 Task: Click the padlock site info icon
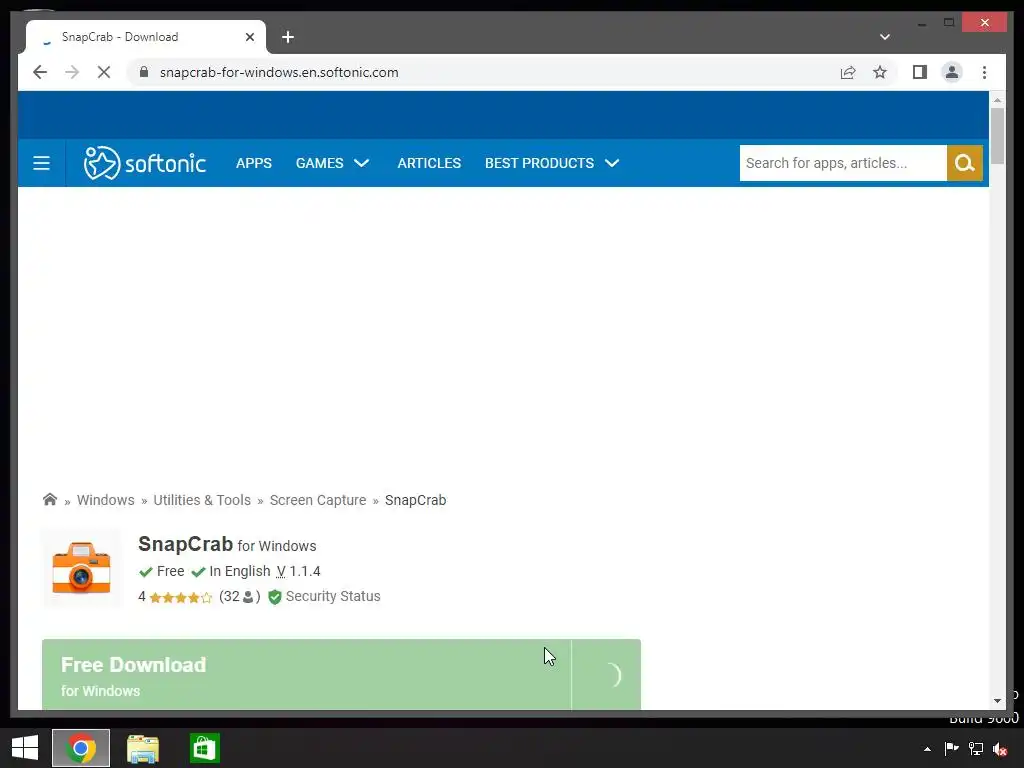(144, 72)
